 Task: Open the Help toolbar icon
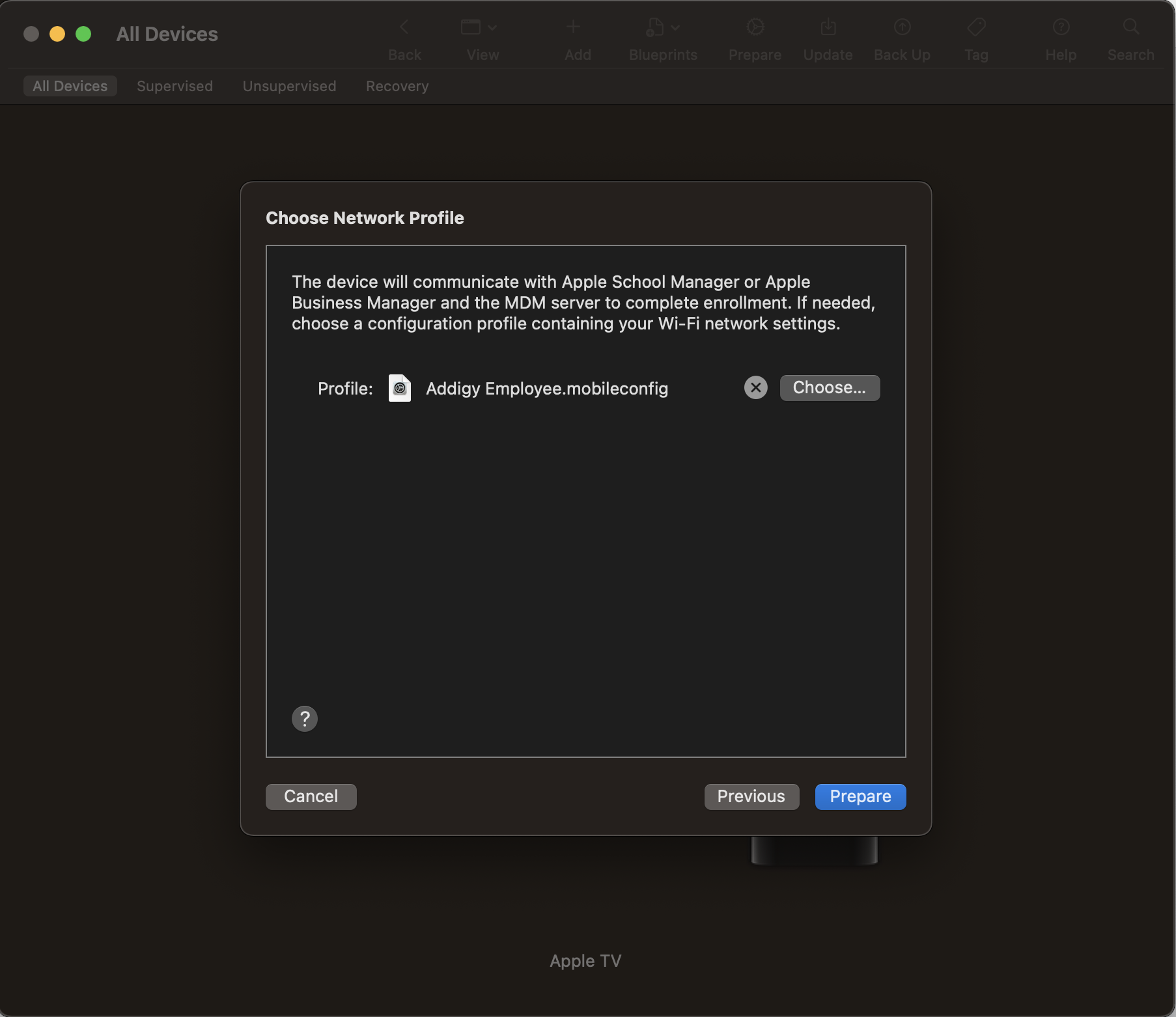click(1061, 27)
